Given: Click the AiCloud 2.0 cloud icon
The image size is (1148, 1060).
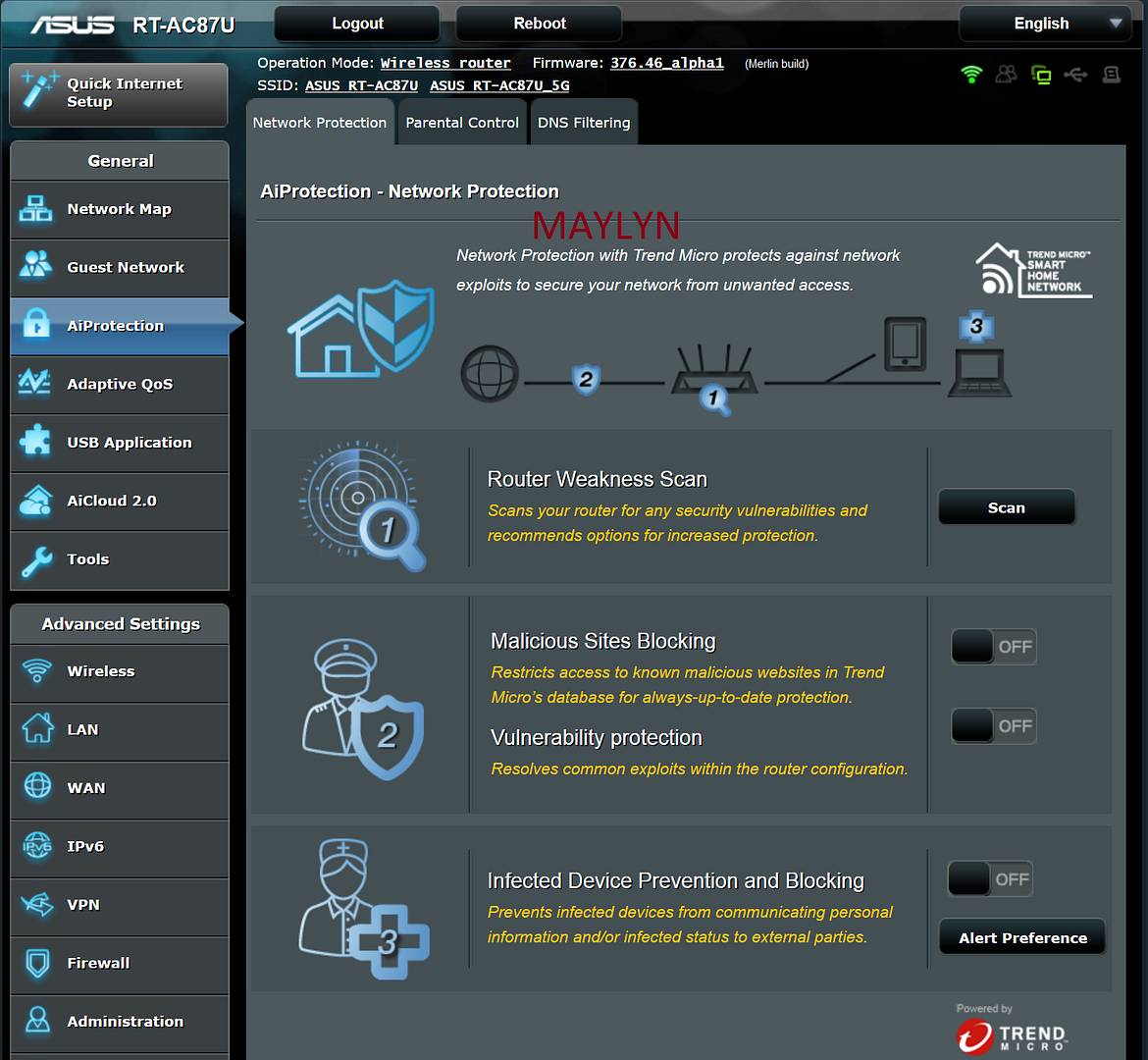Looking at the screenshot, I should click(x=36, y=501).
